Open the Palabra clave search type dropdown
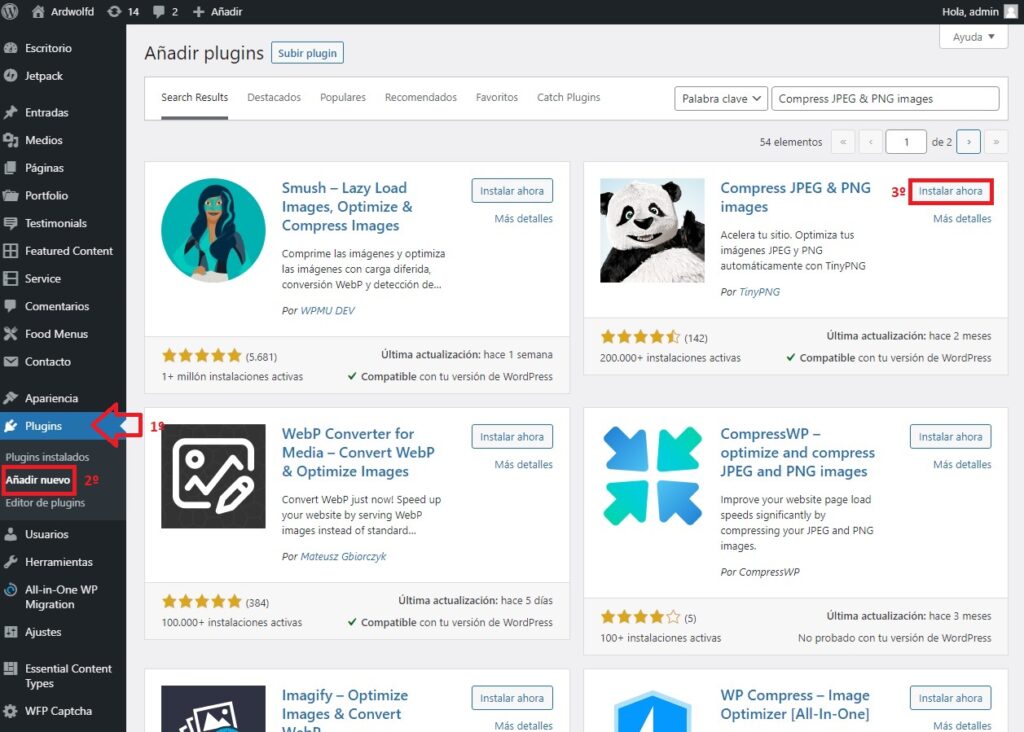Screen dimensions: 1024x732 720,99
